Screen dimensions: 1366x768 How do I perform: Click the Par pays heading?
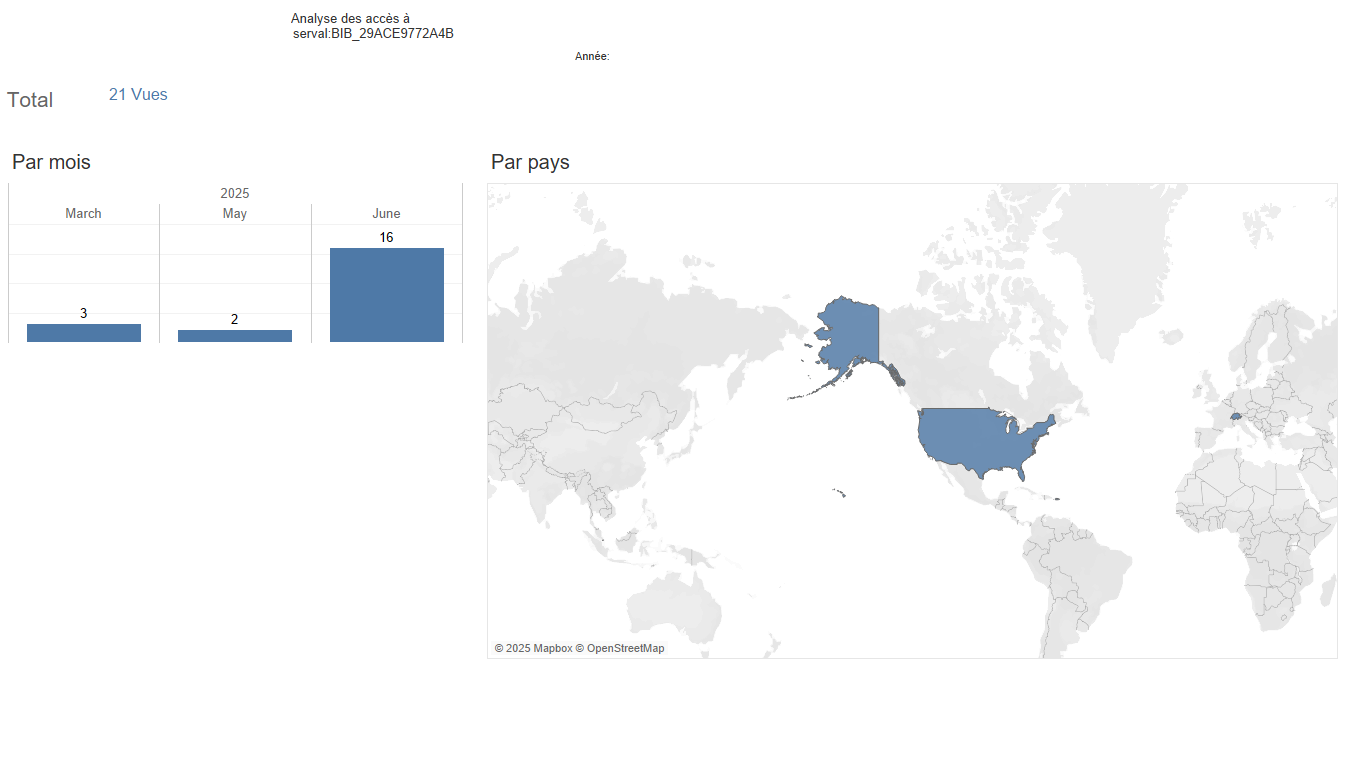530,162
